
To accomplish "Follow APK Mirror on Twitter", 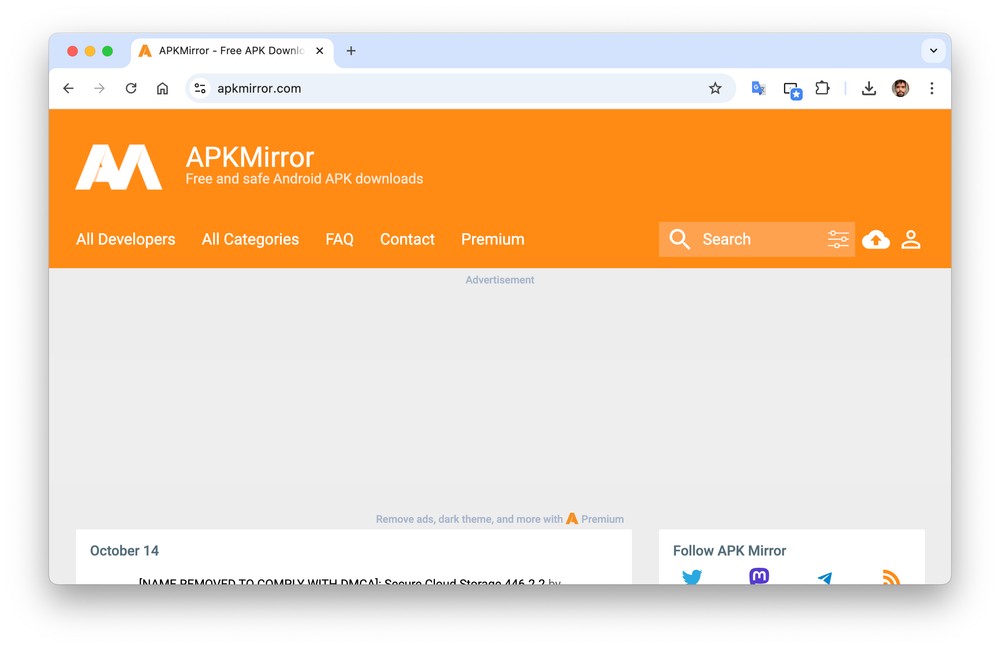I will pos(692,577).
